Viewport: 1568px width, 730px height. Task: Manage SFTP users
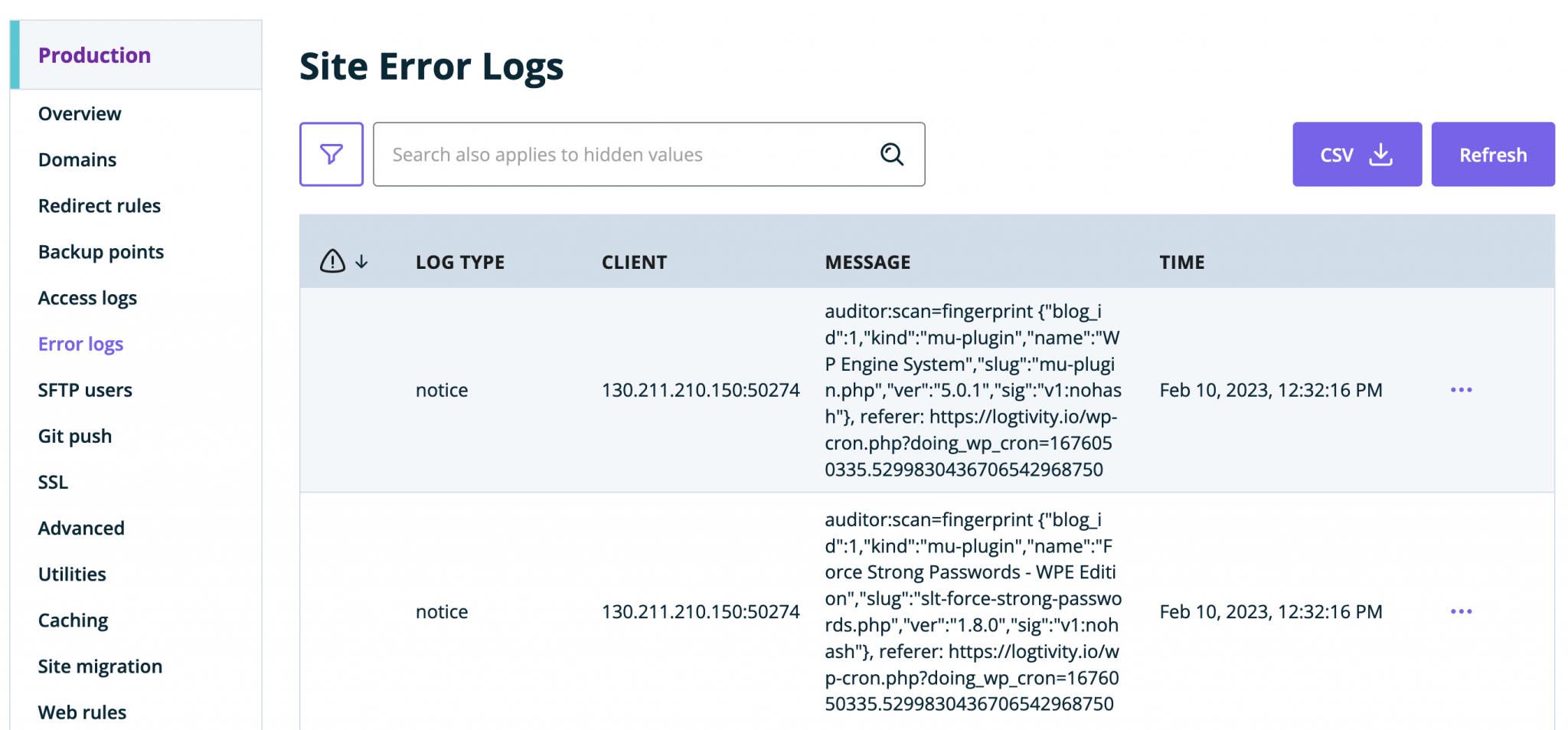click(85, 389)
